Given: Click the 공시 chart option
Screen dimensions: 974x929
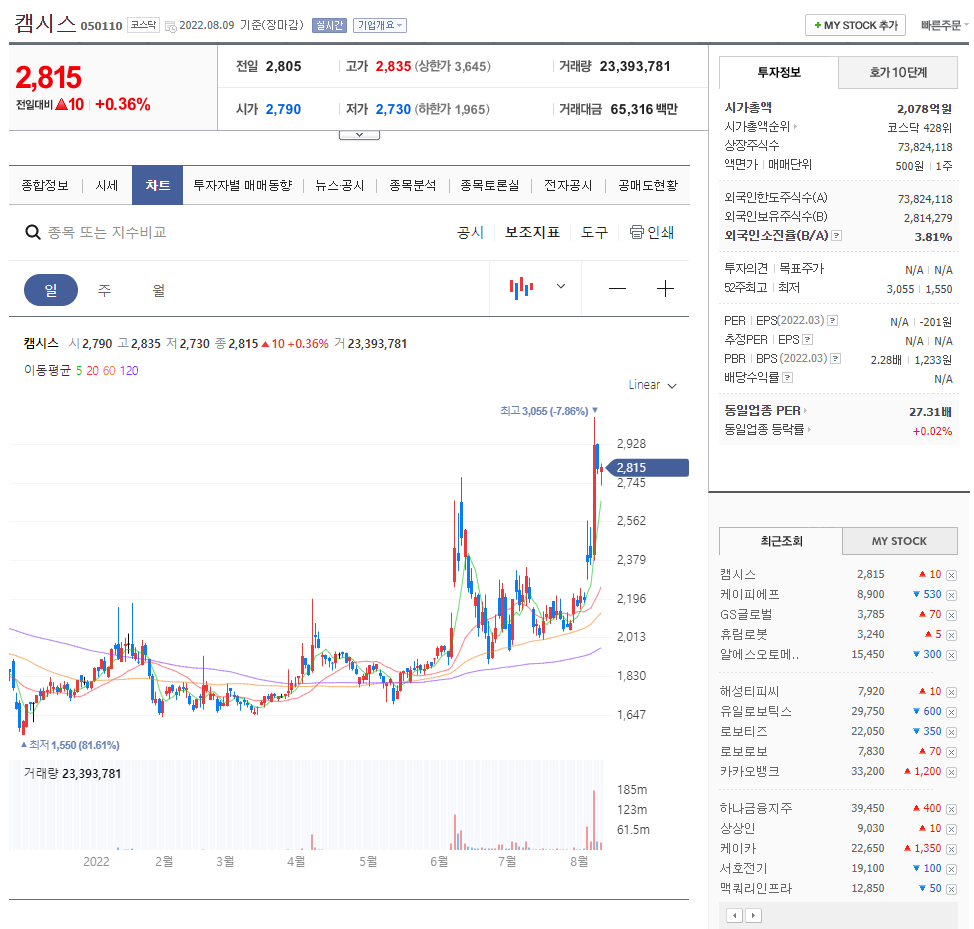Looking at the screenshot, I should pos(470,232).
